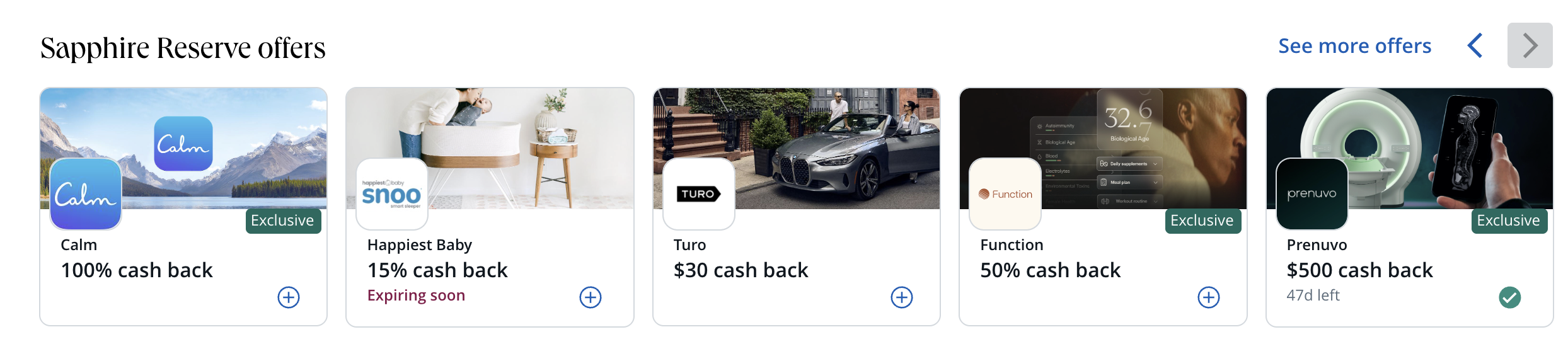Select the 100% cash back text
Viewport: 1568px width, 344px height.
[x=137, y=270]
